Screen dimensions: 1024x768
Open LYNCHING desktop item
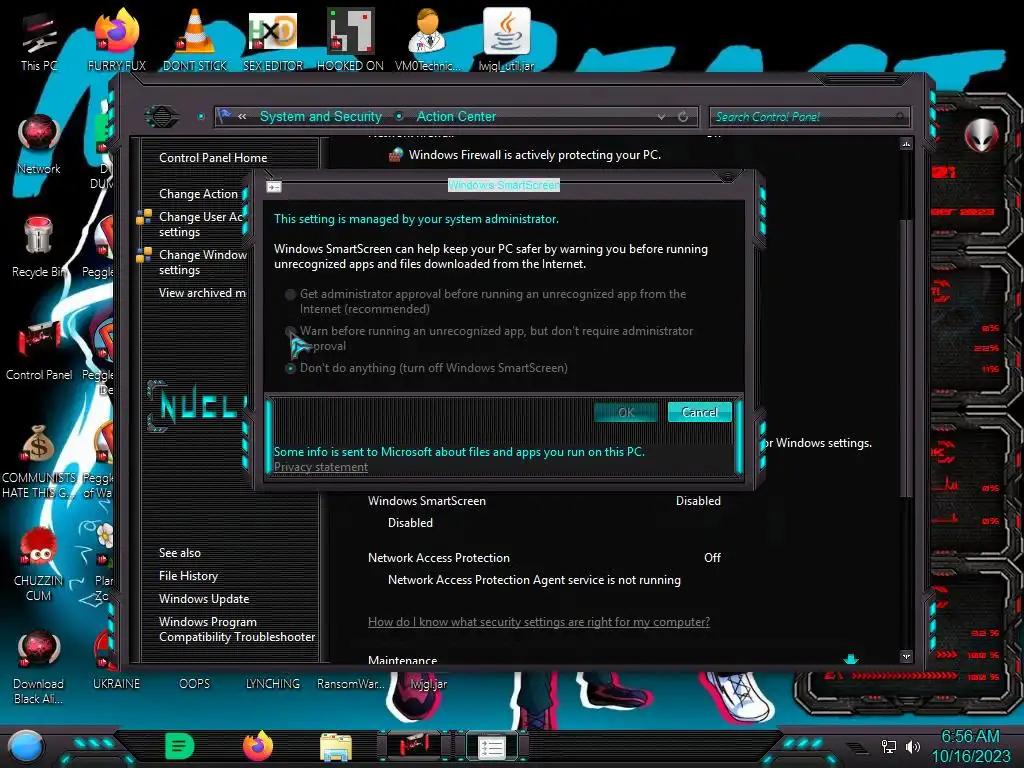point(272,684)
